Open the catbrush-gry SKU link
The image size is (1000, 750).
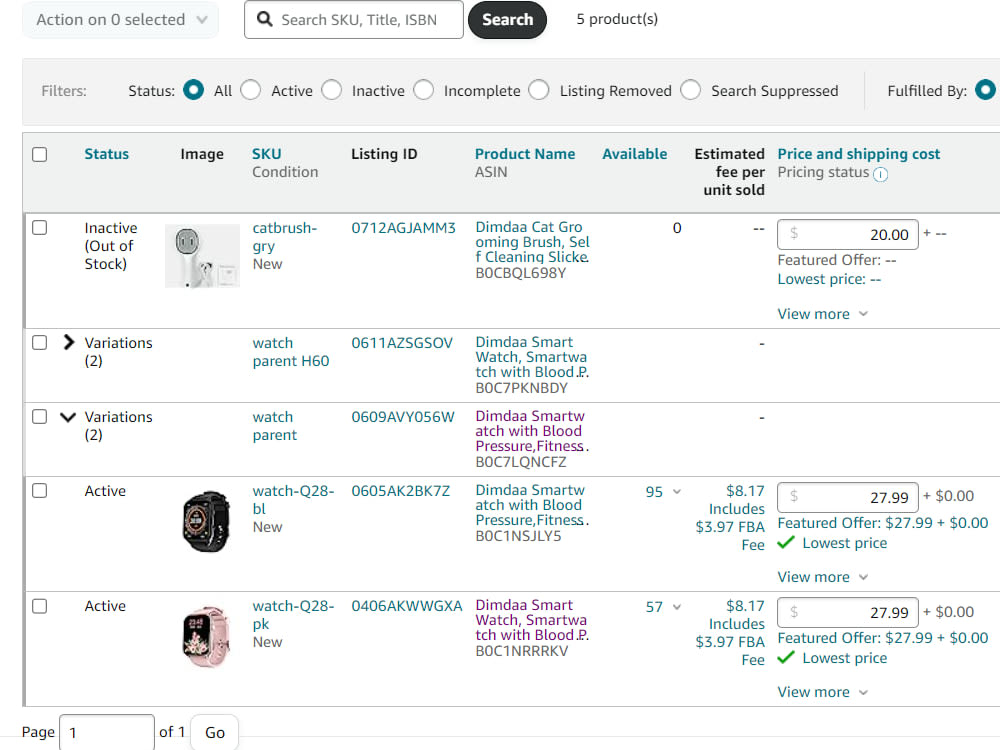pyautogui.click(x=284, y=237)
